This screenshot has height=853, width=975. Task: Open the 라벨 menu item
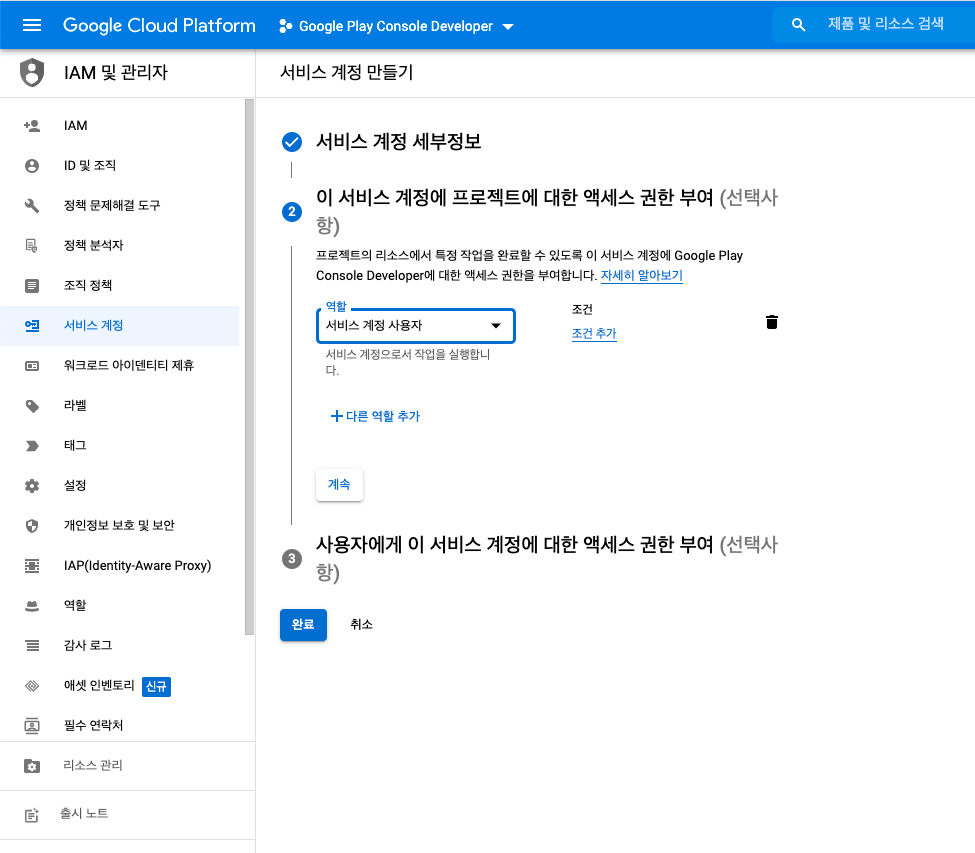[119, 405]
